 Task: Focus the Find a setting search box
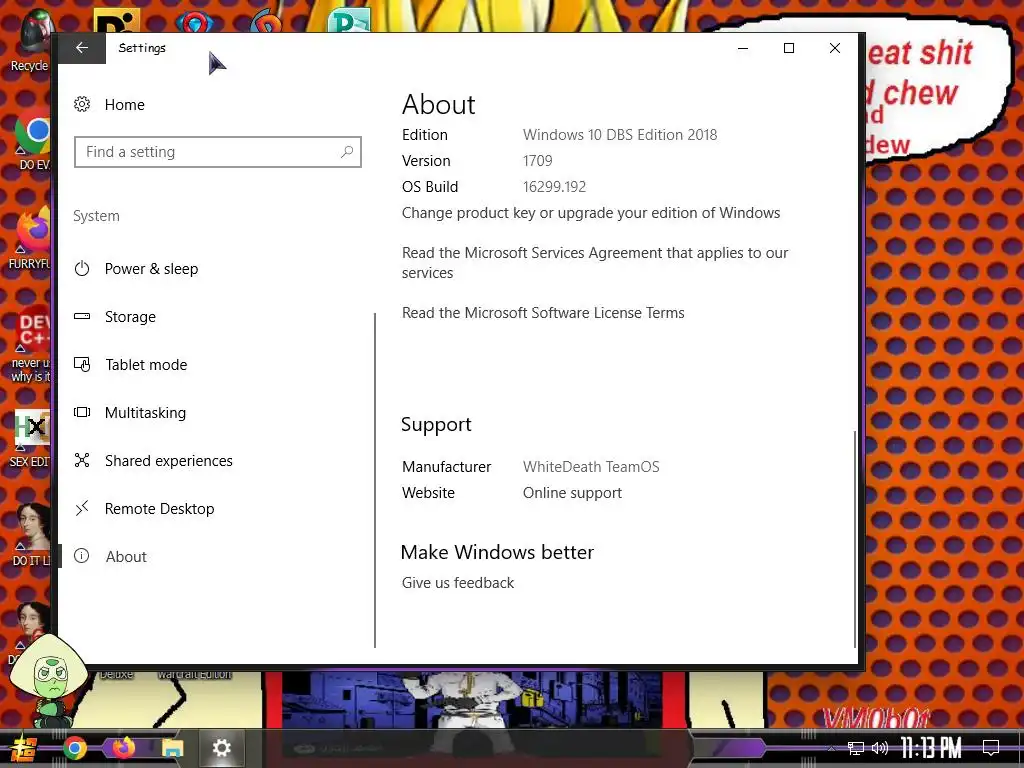coord(217,152)
